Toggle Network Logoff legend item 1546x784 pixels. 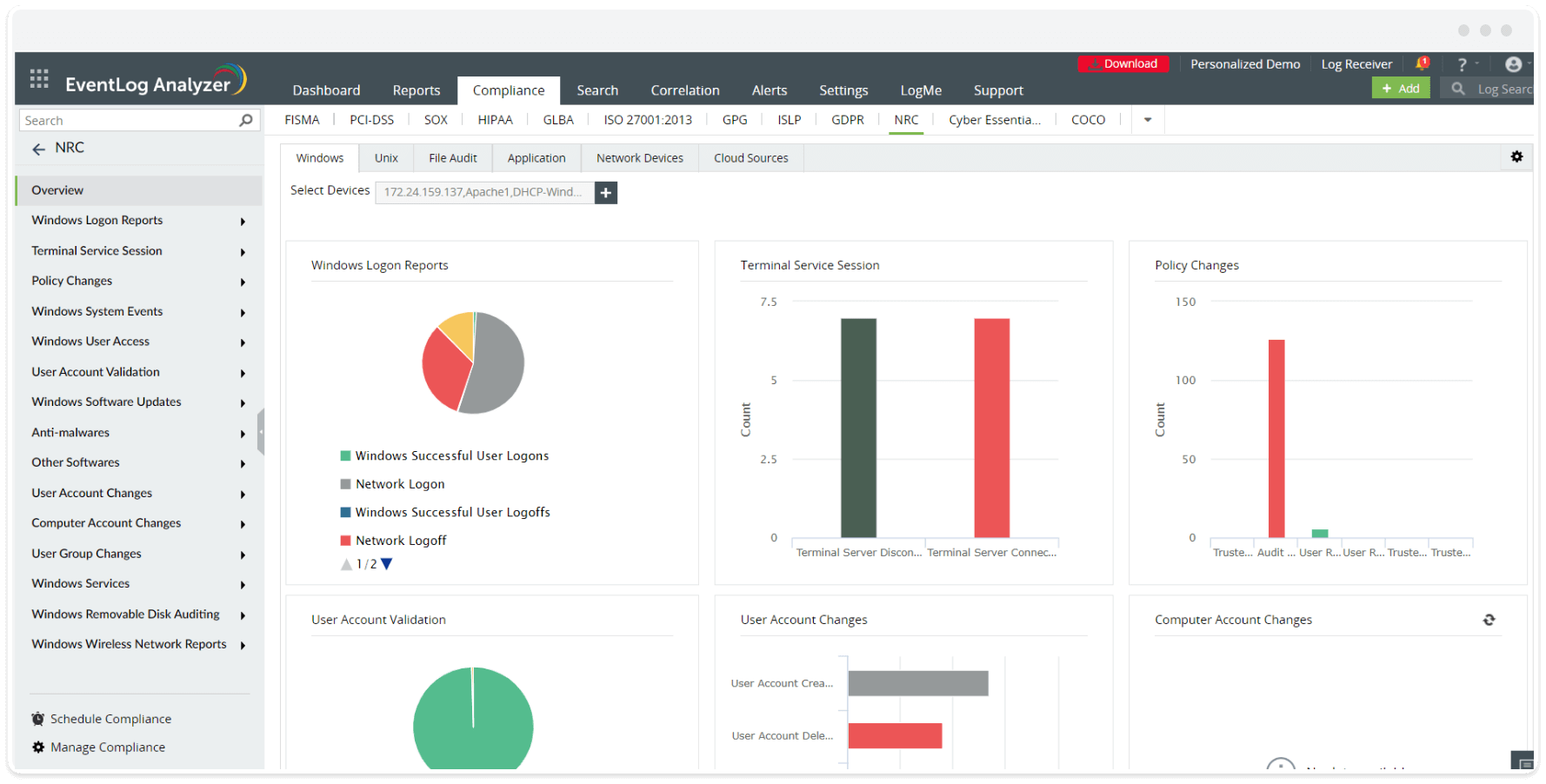click(x=393, y=541)
